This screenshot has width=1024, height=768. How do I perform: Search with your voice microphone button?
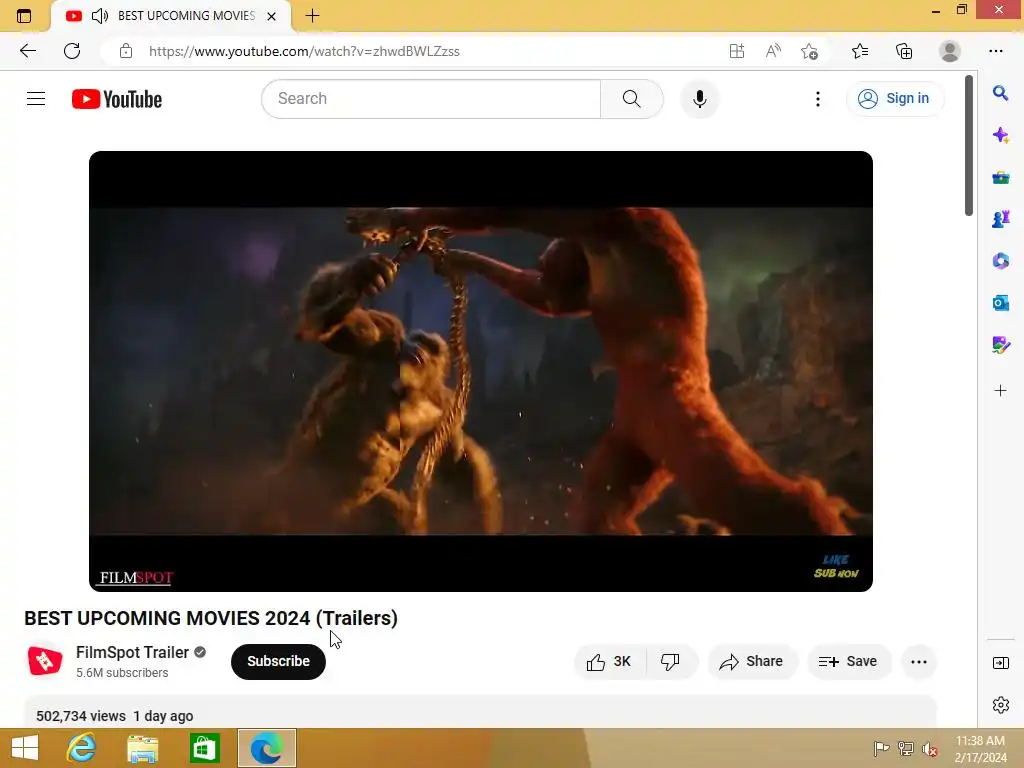pos(699,99)
